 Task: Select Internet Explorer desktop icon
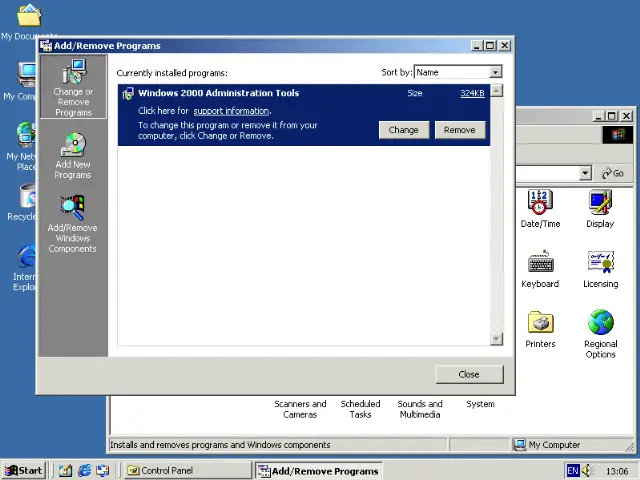[x=24, y=268]
